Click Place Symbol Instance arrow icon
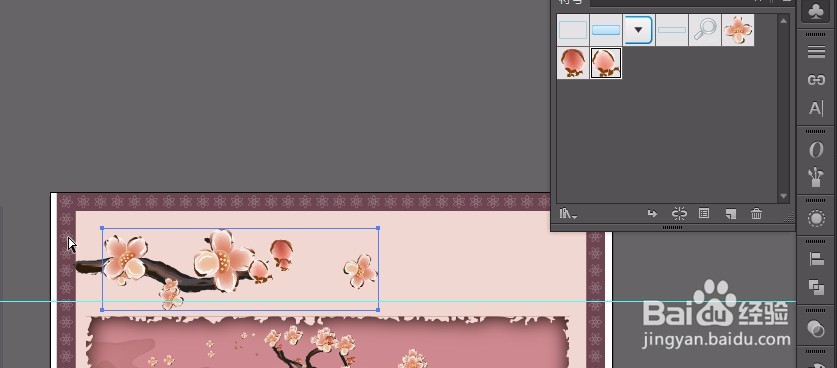 [x=652, y=214]
